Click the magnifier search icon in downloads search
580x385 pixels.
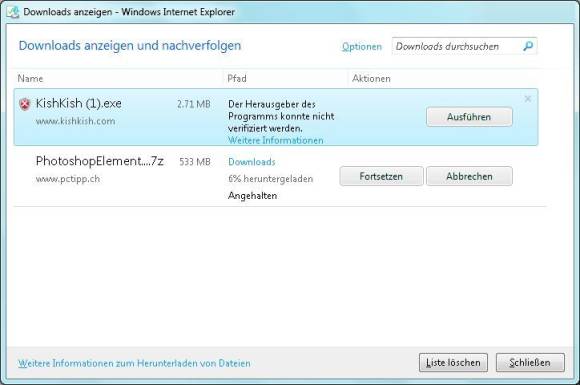click(528, 46)
